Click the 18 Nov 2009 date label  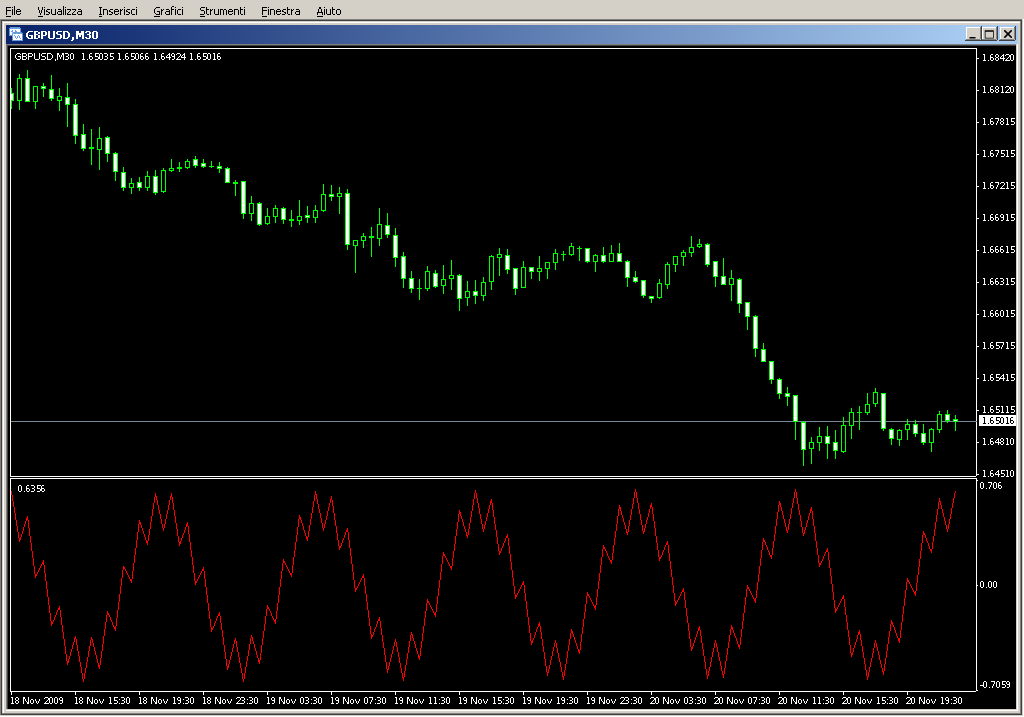point(38,701)
